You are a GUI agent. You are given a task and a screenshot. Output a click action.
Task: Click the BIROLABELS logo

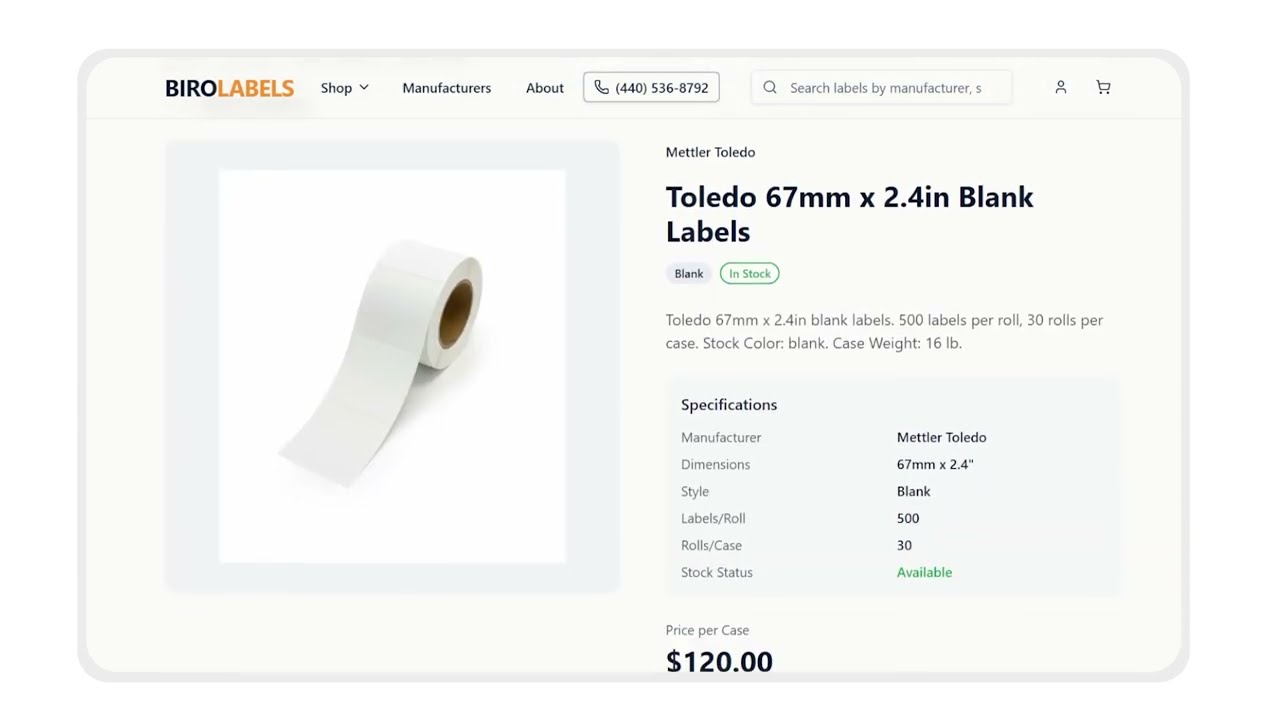coord(229,88)
